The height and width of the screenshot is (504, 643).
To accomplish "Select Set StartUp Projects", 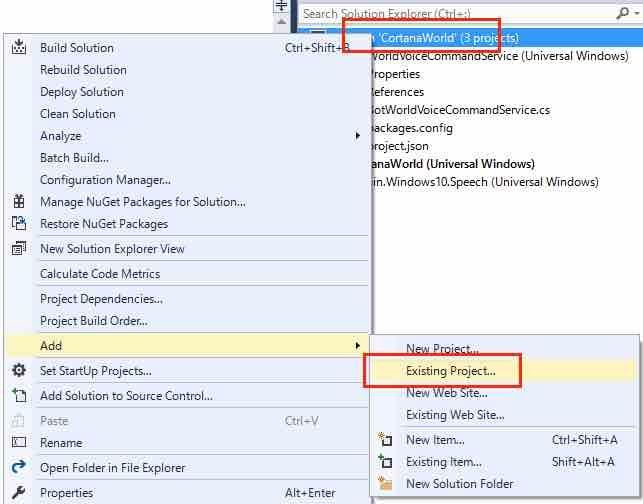I will pyautogui.click(x=187, y=371).
